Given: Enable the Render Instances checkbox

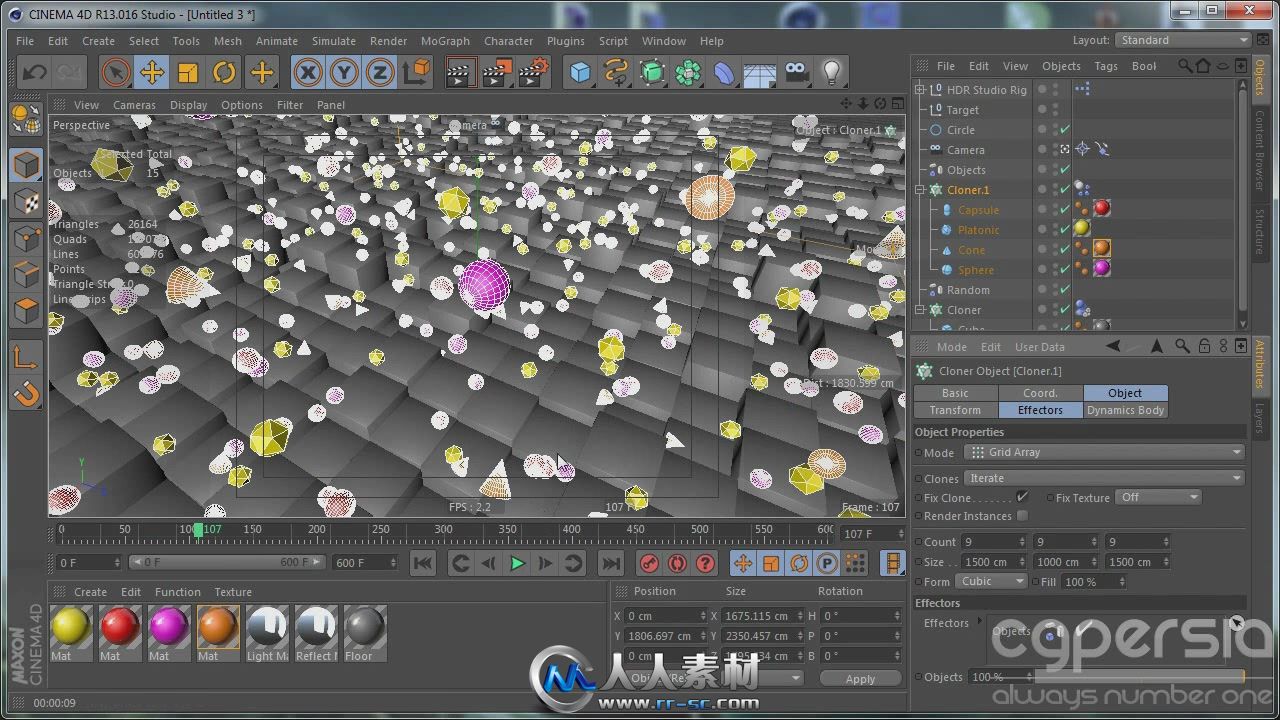Looking at the screenshot, I should [x=1022, y=516].
